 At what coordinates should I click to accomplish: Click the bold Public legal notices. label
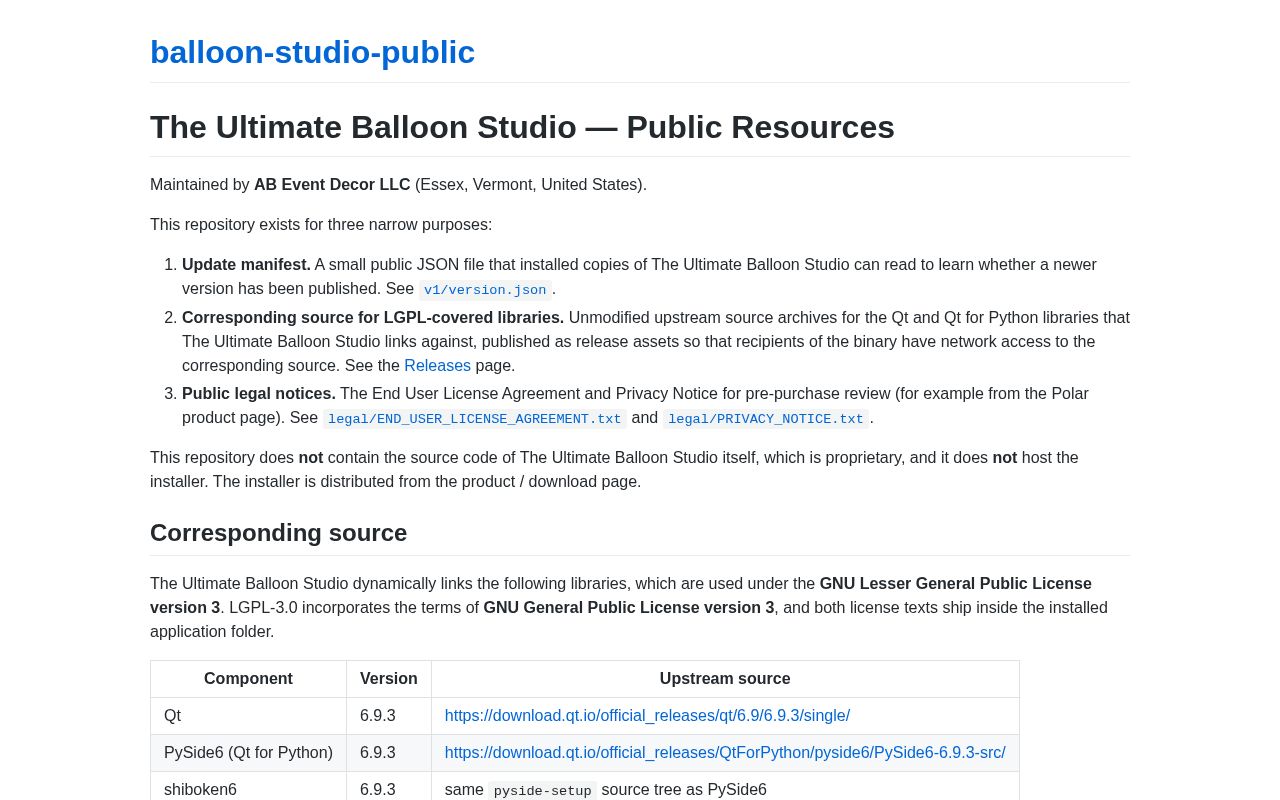coord(259,394)
